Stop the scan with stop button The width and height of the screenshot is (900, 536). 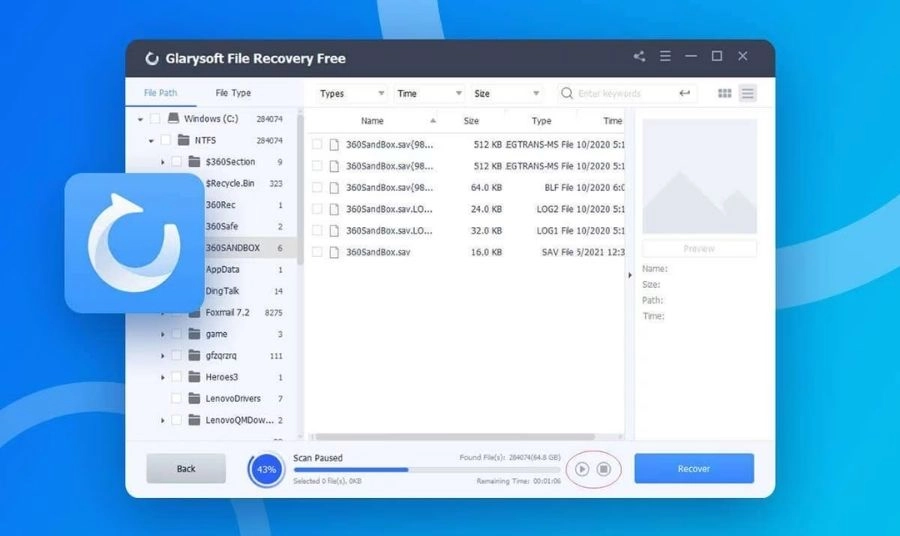(x=604, y=469)
